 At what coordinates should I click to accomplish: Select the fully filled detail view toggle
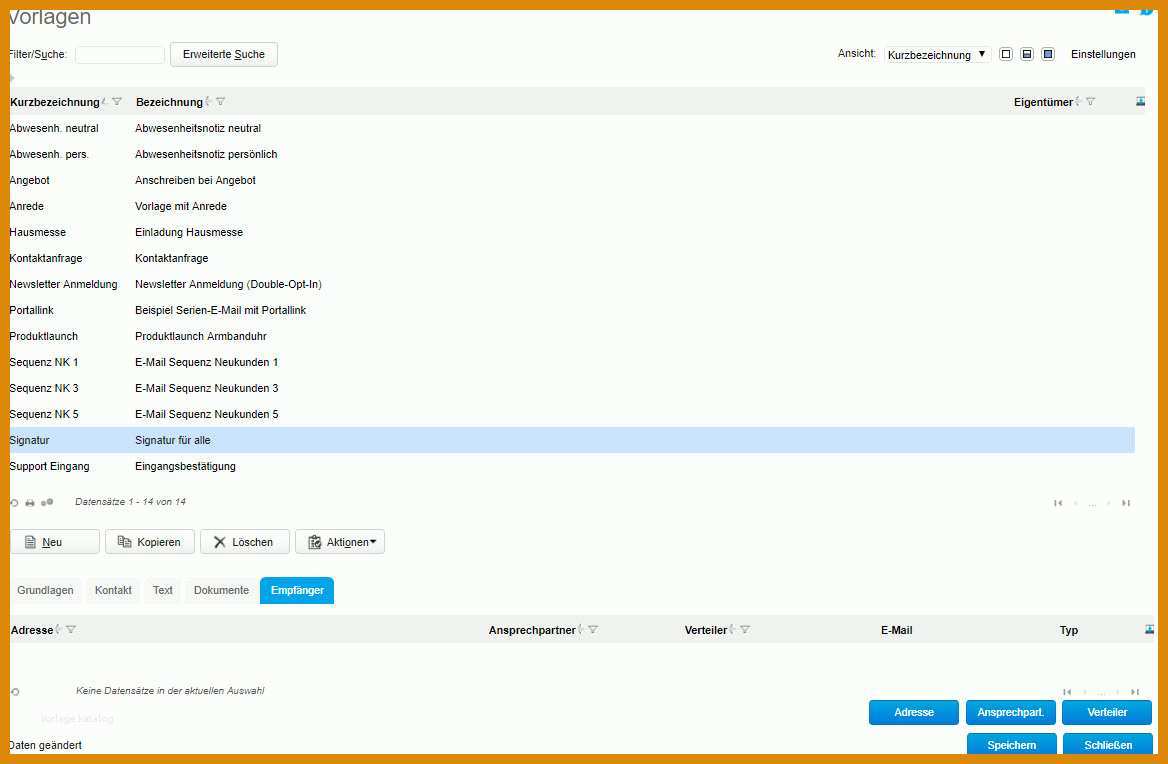click(x=1048, y=54)
